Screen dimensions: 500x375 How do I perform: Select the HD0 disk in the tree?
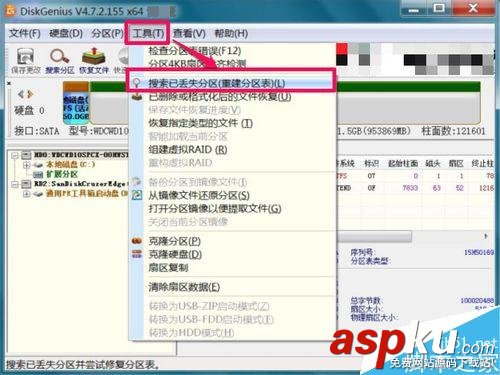point(81,155)
